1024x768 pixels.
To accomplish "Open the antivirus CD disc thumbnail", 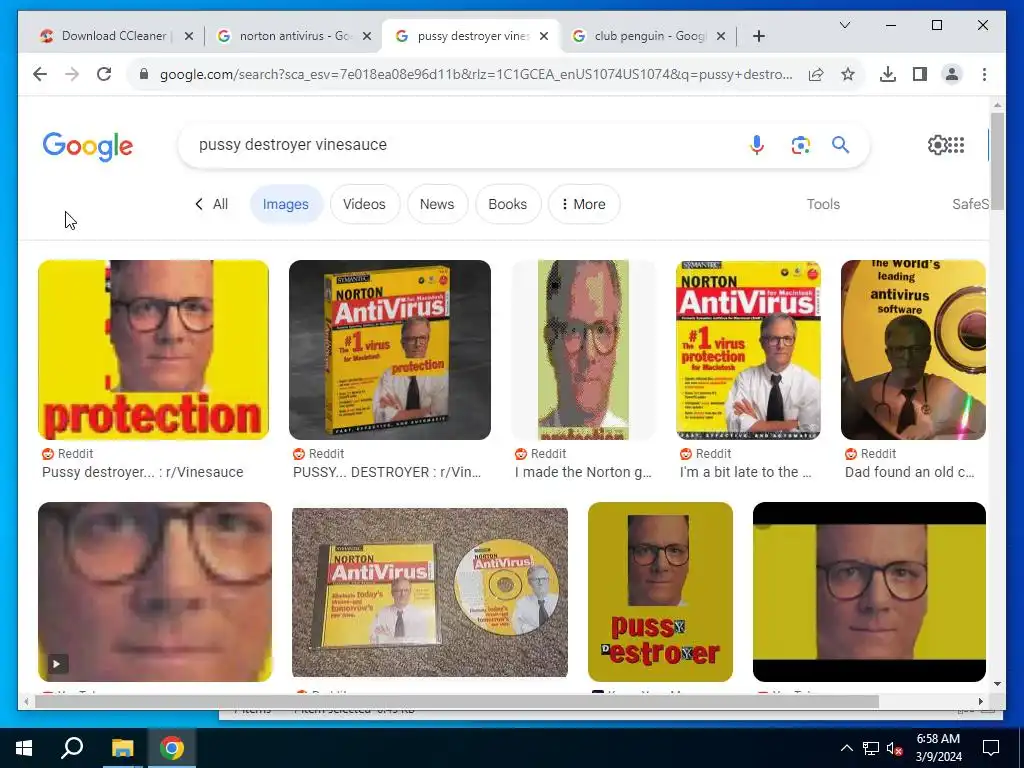I will (913, 350).
